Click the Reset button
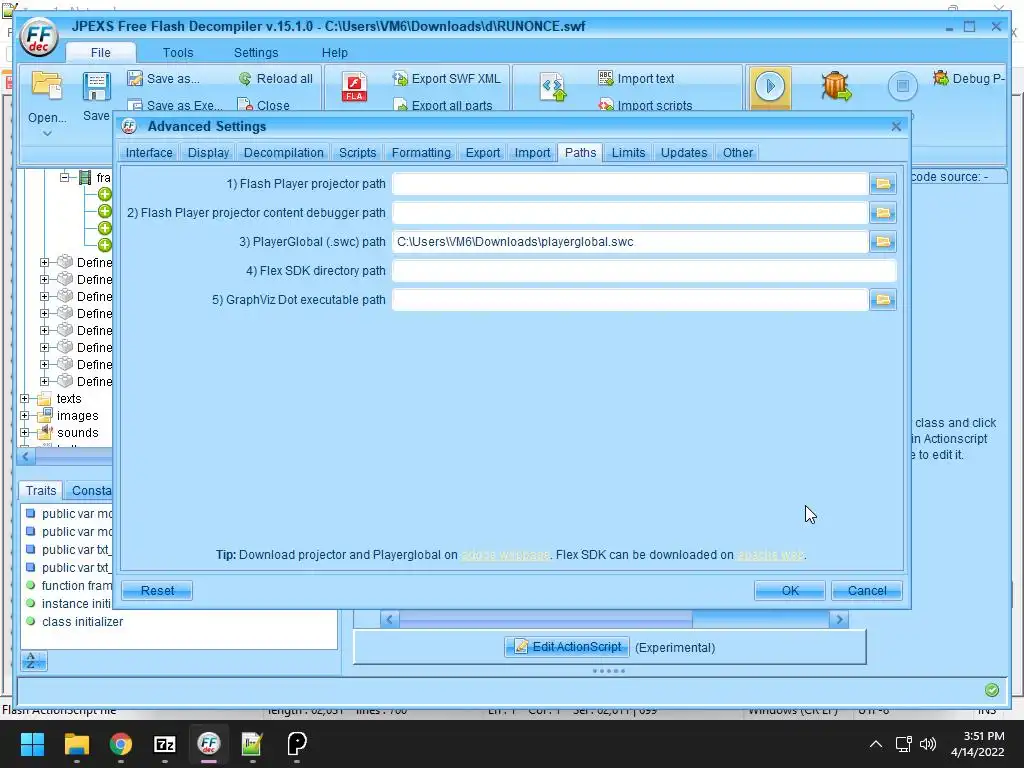 [x=157, y=590]
